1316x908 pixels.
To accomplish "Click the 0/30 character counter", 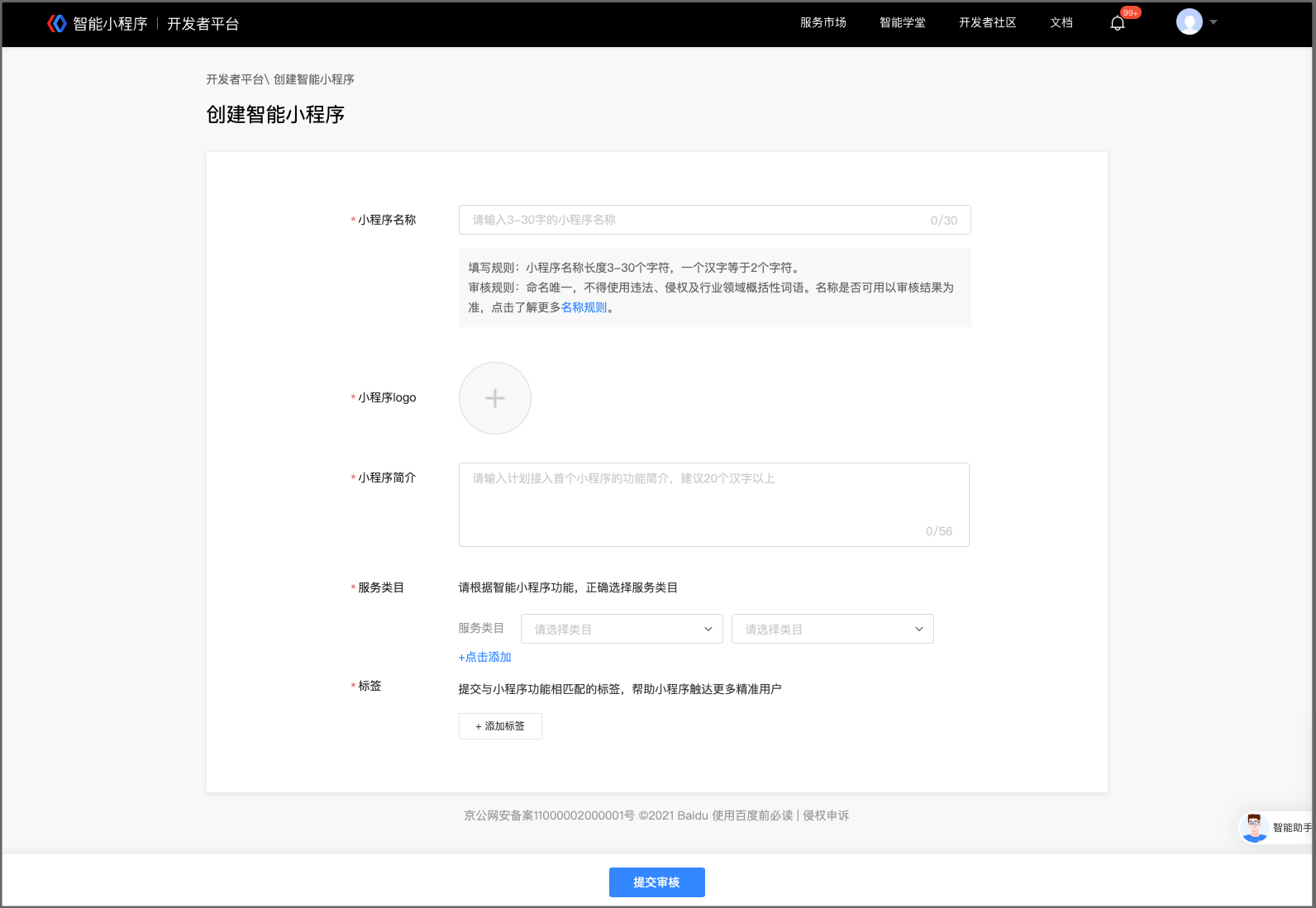I will click(x=944, y=221).
